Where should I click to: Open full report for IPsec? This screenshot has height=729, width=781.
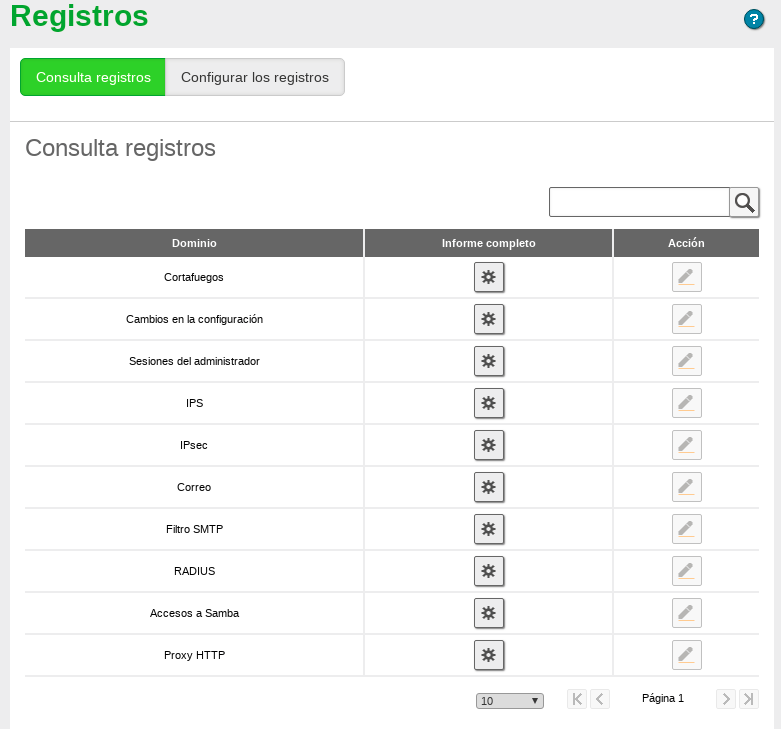coord(489,445)
